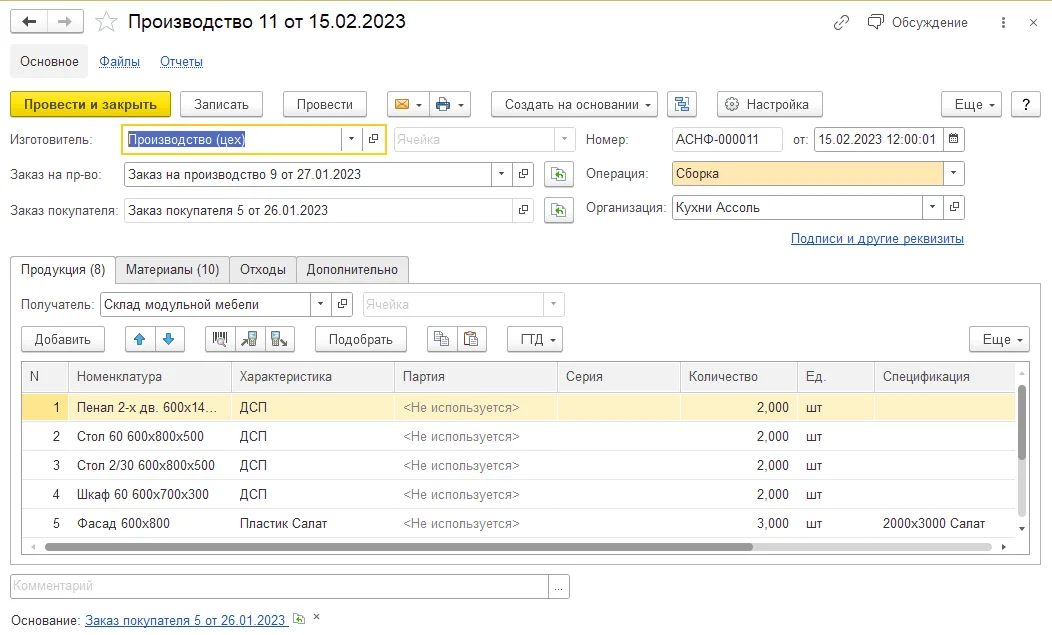This screenshot has width=1052, height=635.
Task: Open help with the question mark button
Action: tap(1026, 105)
